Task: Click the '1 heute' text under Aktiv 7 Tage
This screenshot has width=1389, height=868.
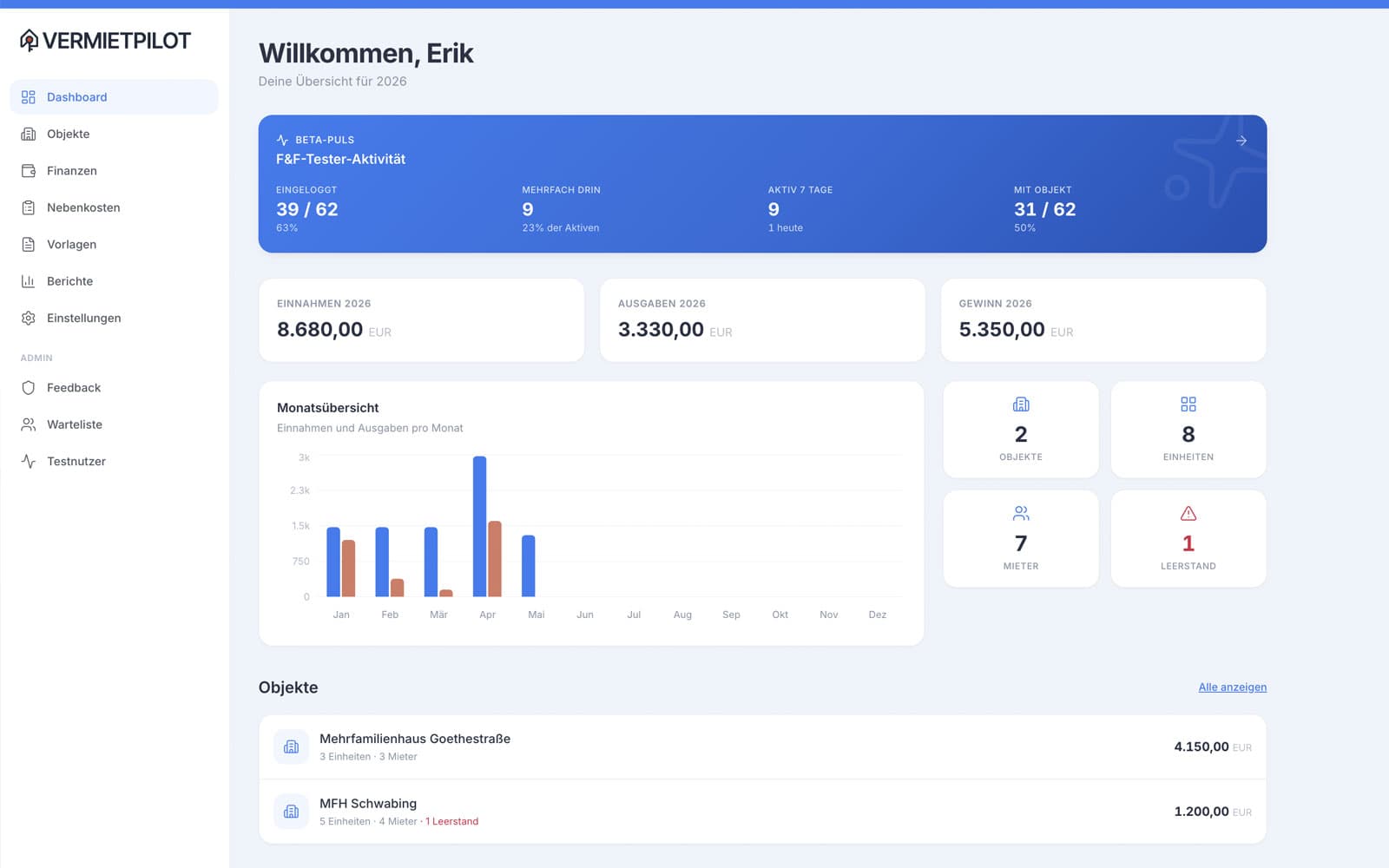Action: [x=786, y=227]
